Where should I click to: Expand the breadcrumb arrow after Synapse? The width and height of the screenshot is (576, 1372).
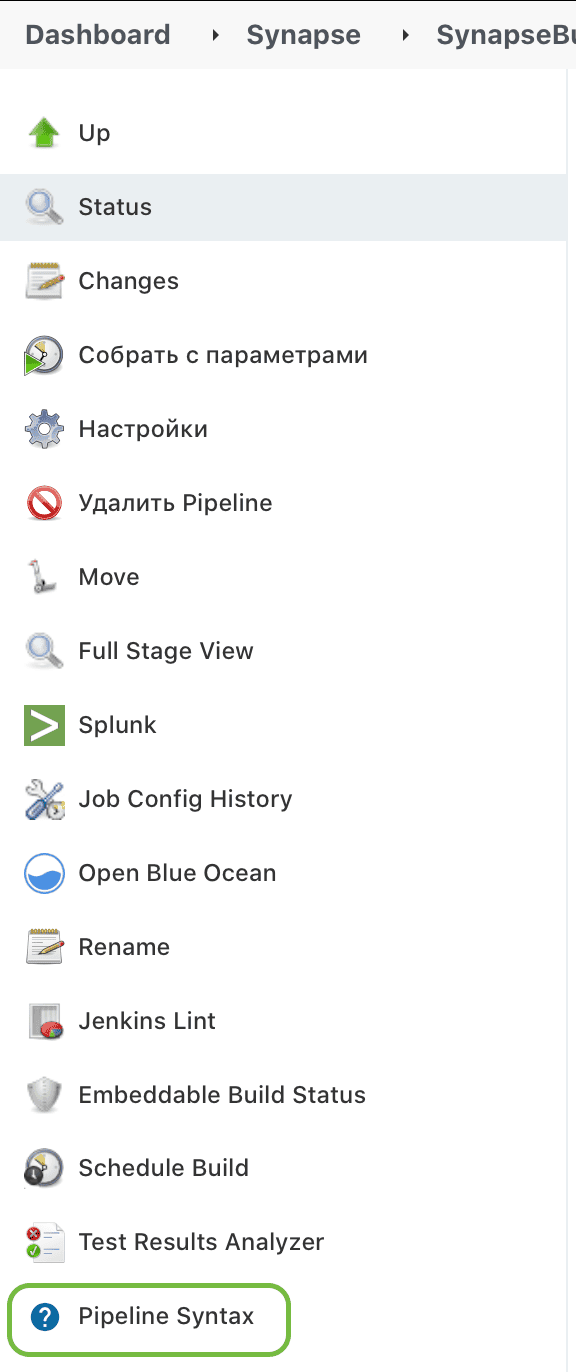click(404, 34)
